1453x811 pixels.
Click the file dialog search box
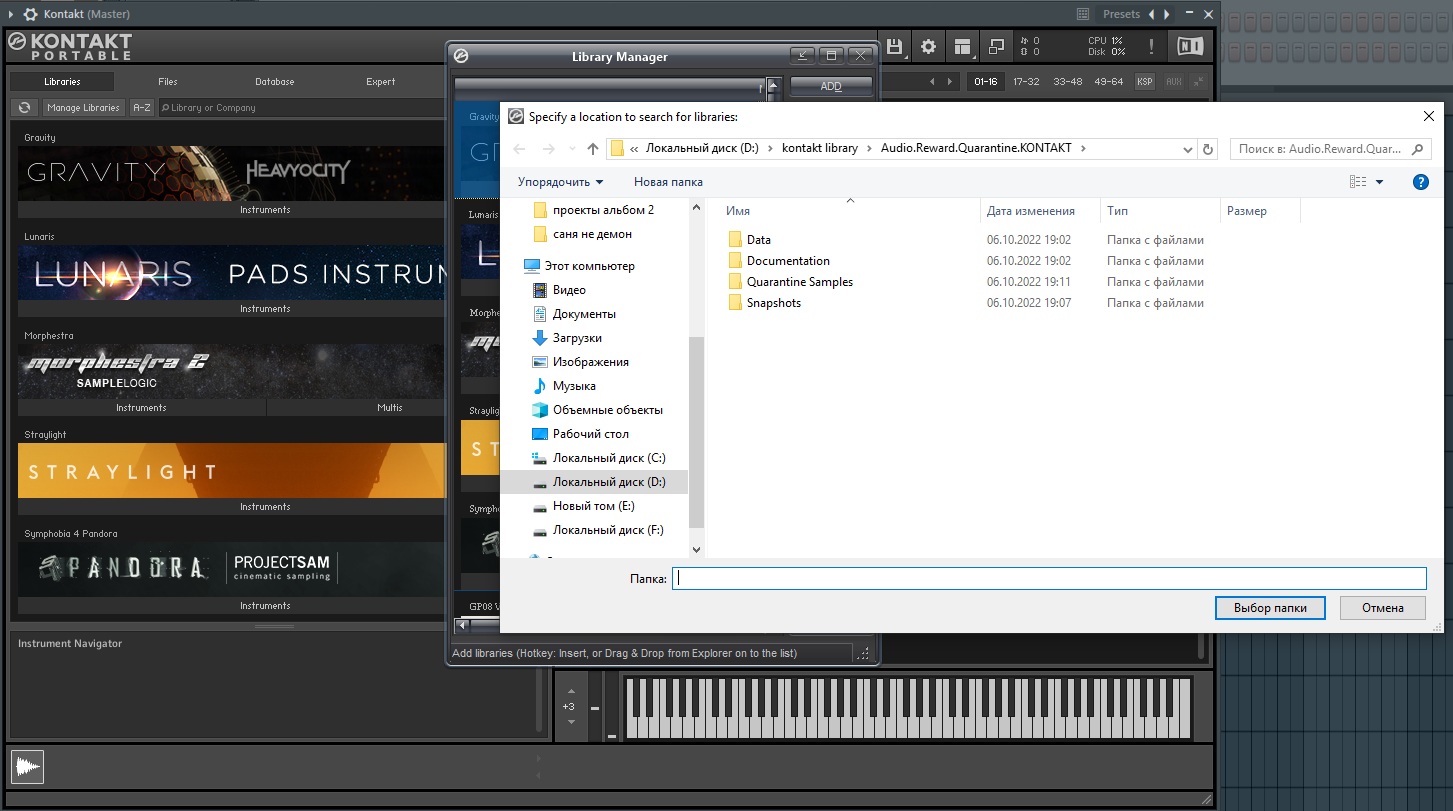click(x=1330, y=149)
